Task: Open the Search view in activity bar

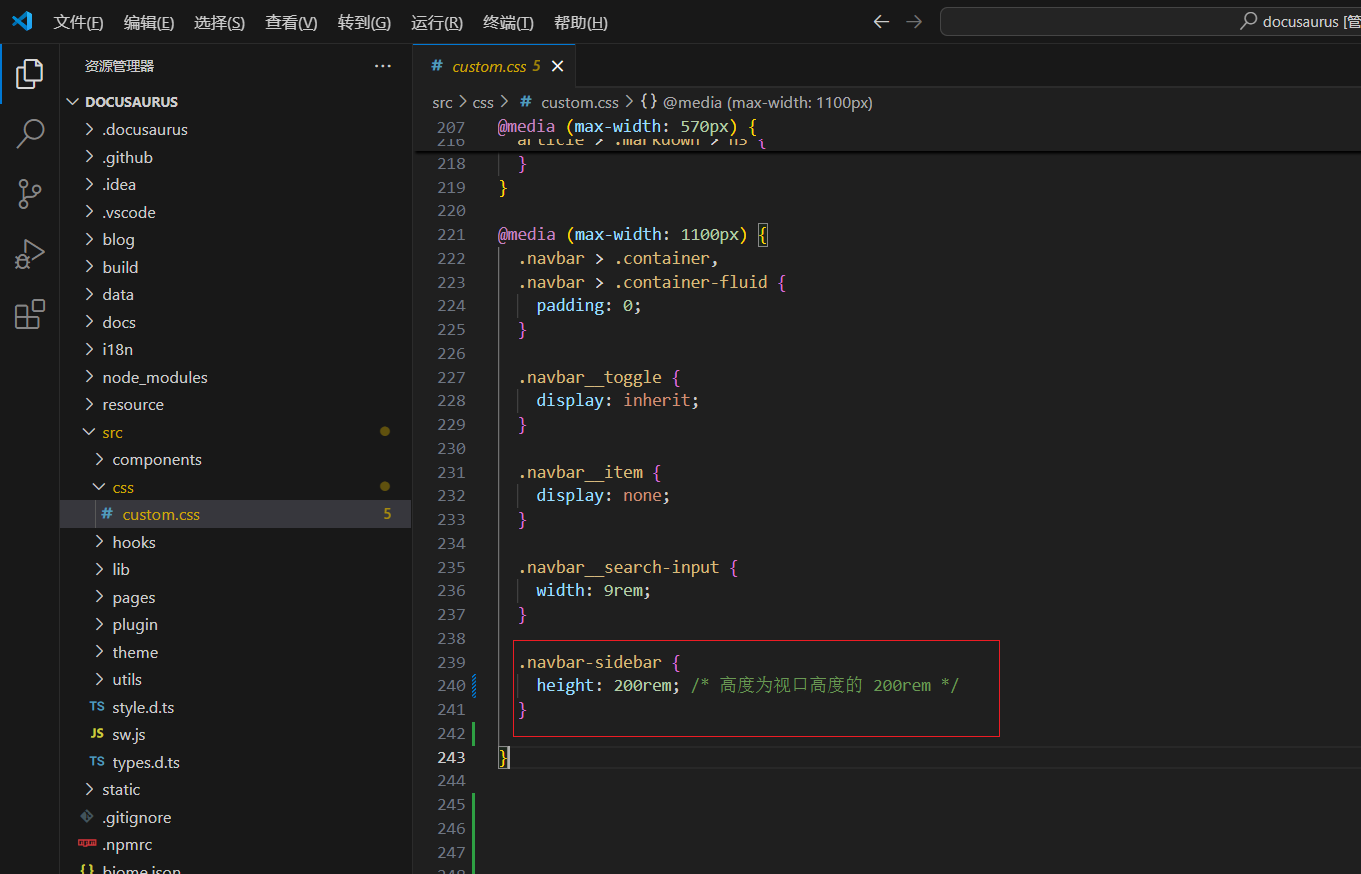Action: [30, 133]
